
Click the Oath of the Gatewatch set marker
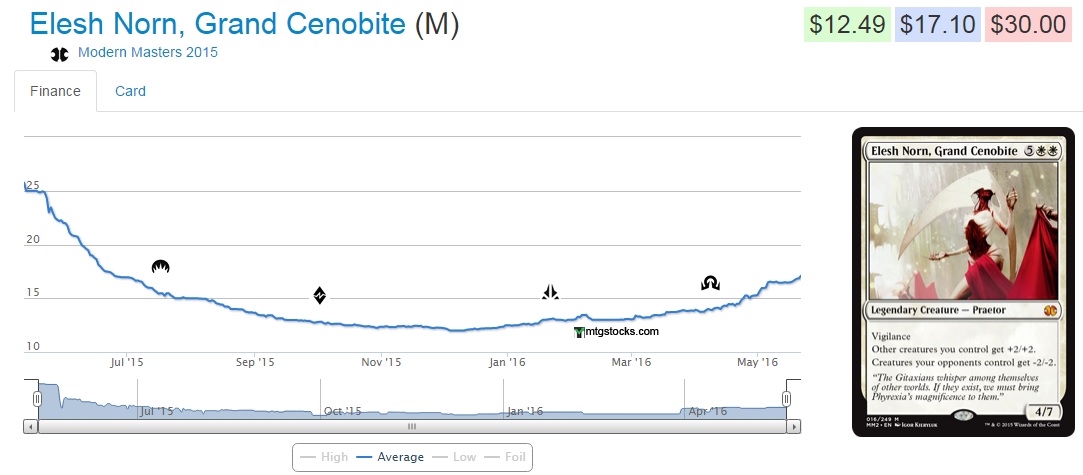tap(550, 292)
